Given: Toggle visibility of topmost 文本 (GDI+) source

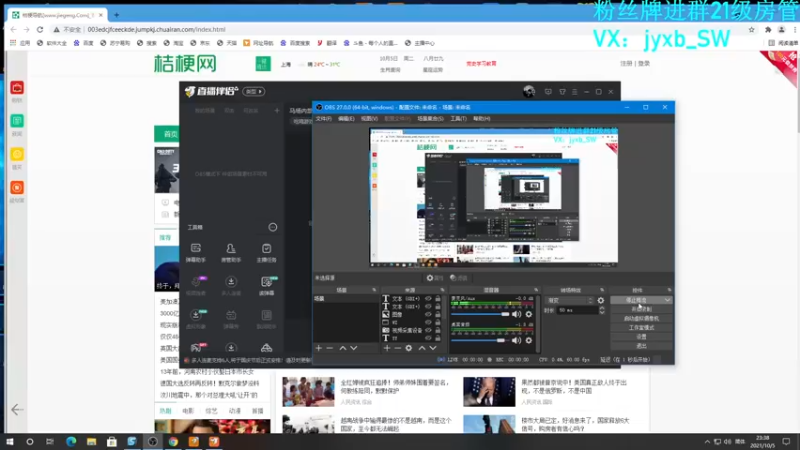Looking at the screenshot, I should tap(428, 299).
